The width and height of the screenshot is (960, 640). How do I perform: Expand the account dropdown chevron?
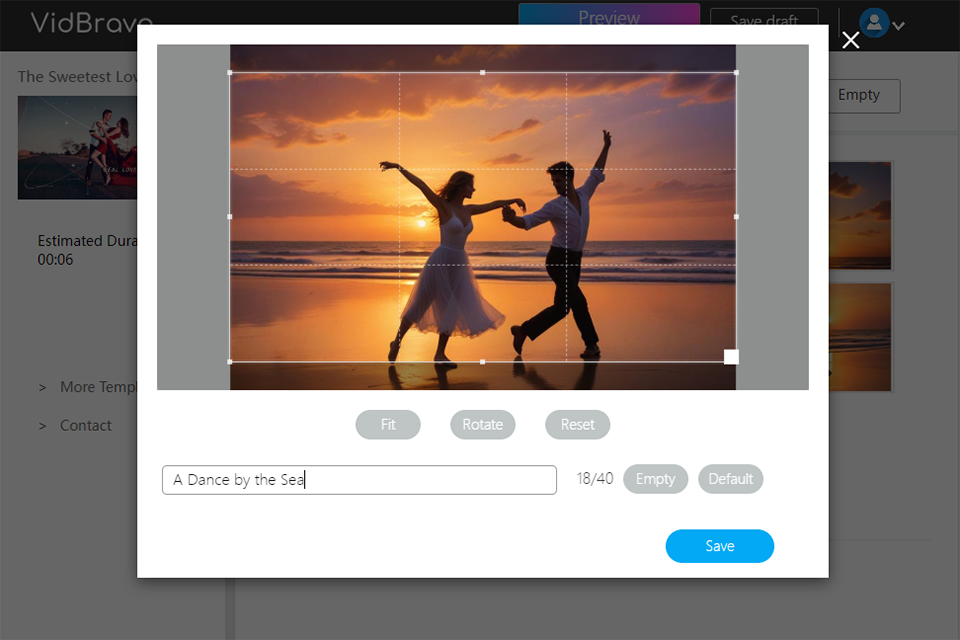coord(898,26)
